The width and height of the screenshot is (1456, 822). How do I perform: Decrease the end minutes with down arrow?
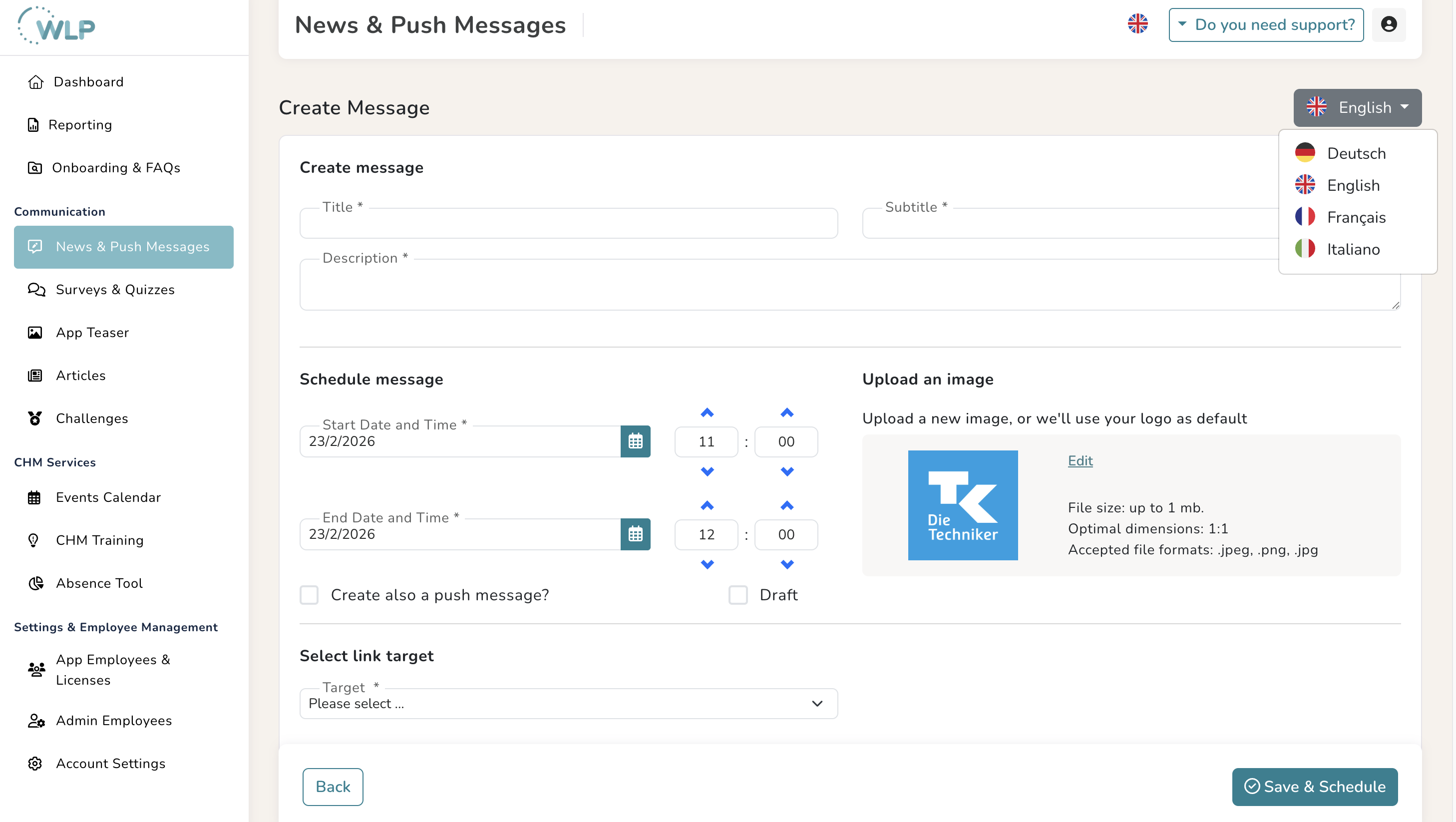tap(787, 564)
